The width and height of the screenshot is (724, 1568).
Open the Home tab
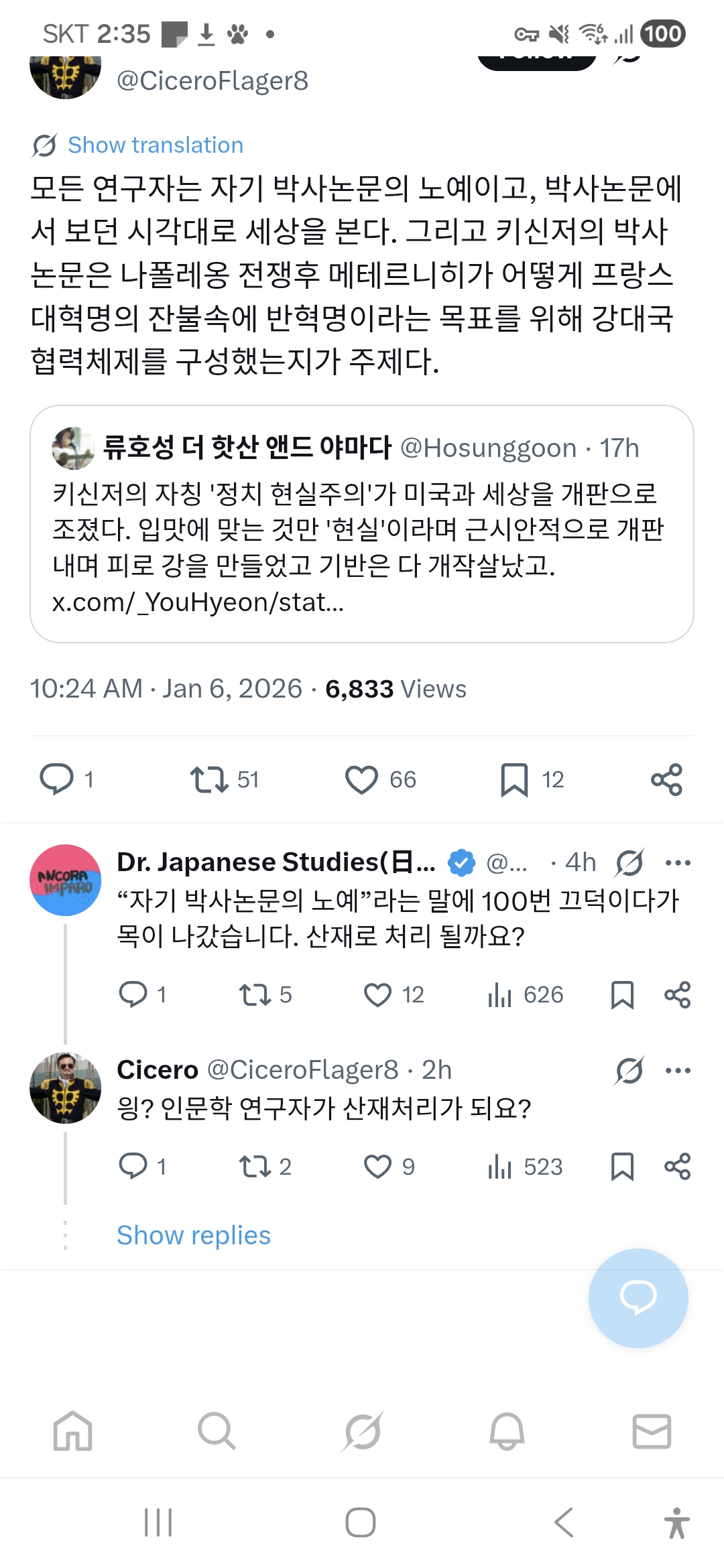(x=72, y=1431)
